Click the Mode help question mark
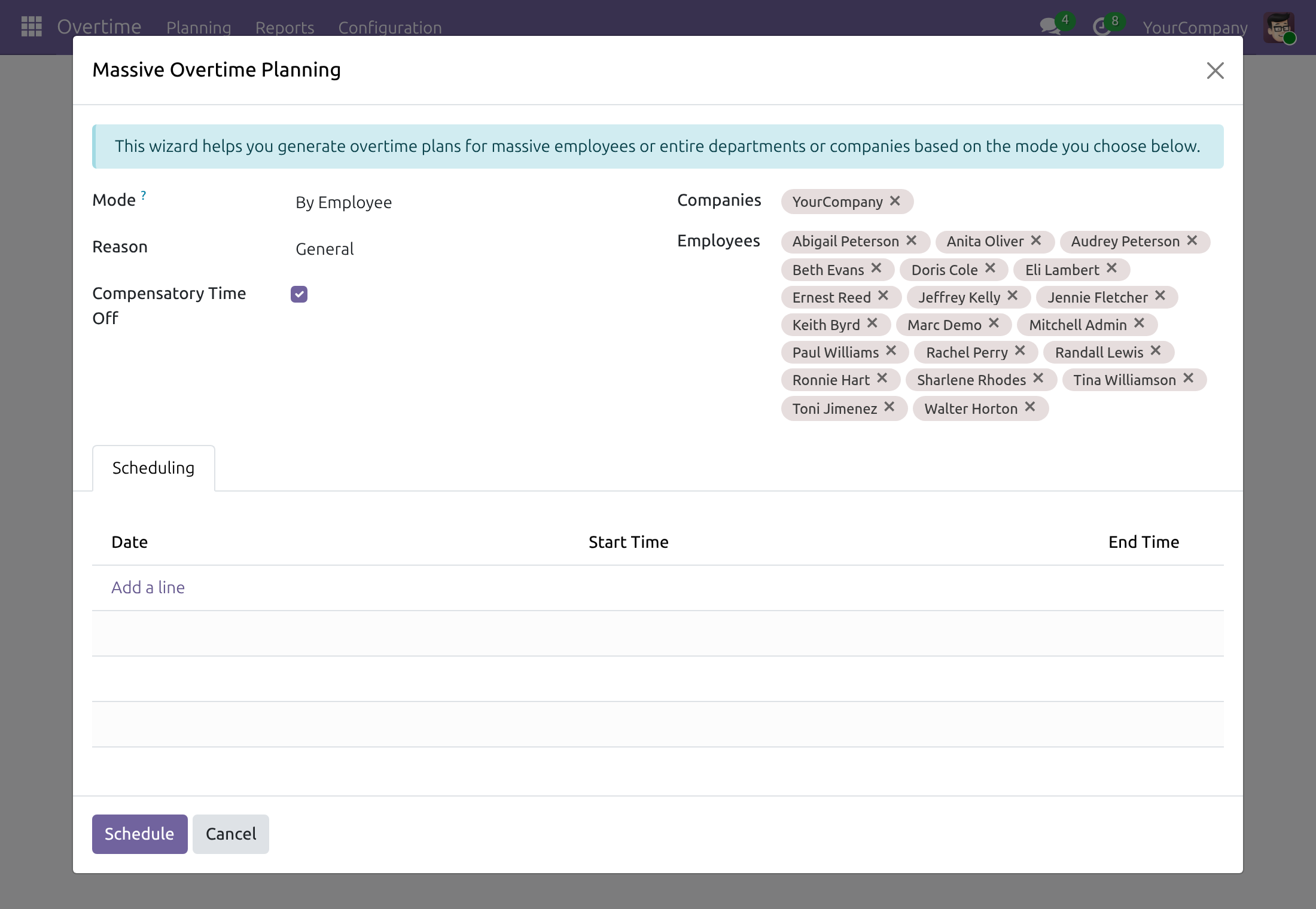Screen dimensions: 1316x909 (x=144, y=195)
